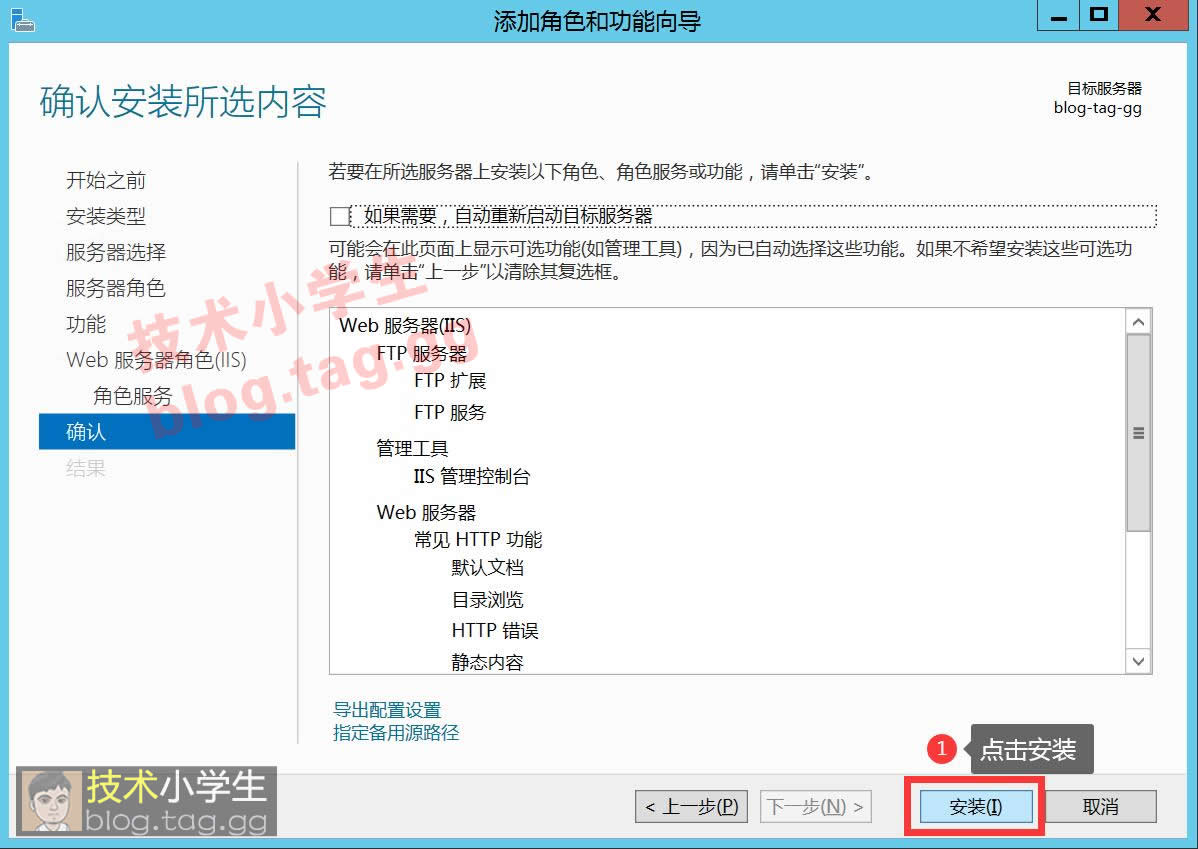Open 角色服务 sub-step in sidebar
This screenshot has height=849, width=1198.
[x=133, y=396]
